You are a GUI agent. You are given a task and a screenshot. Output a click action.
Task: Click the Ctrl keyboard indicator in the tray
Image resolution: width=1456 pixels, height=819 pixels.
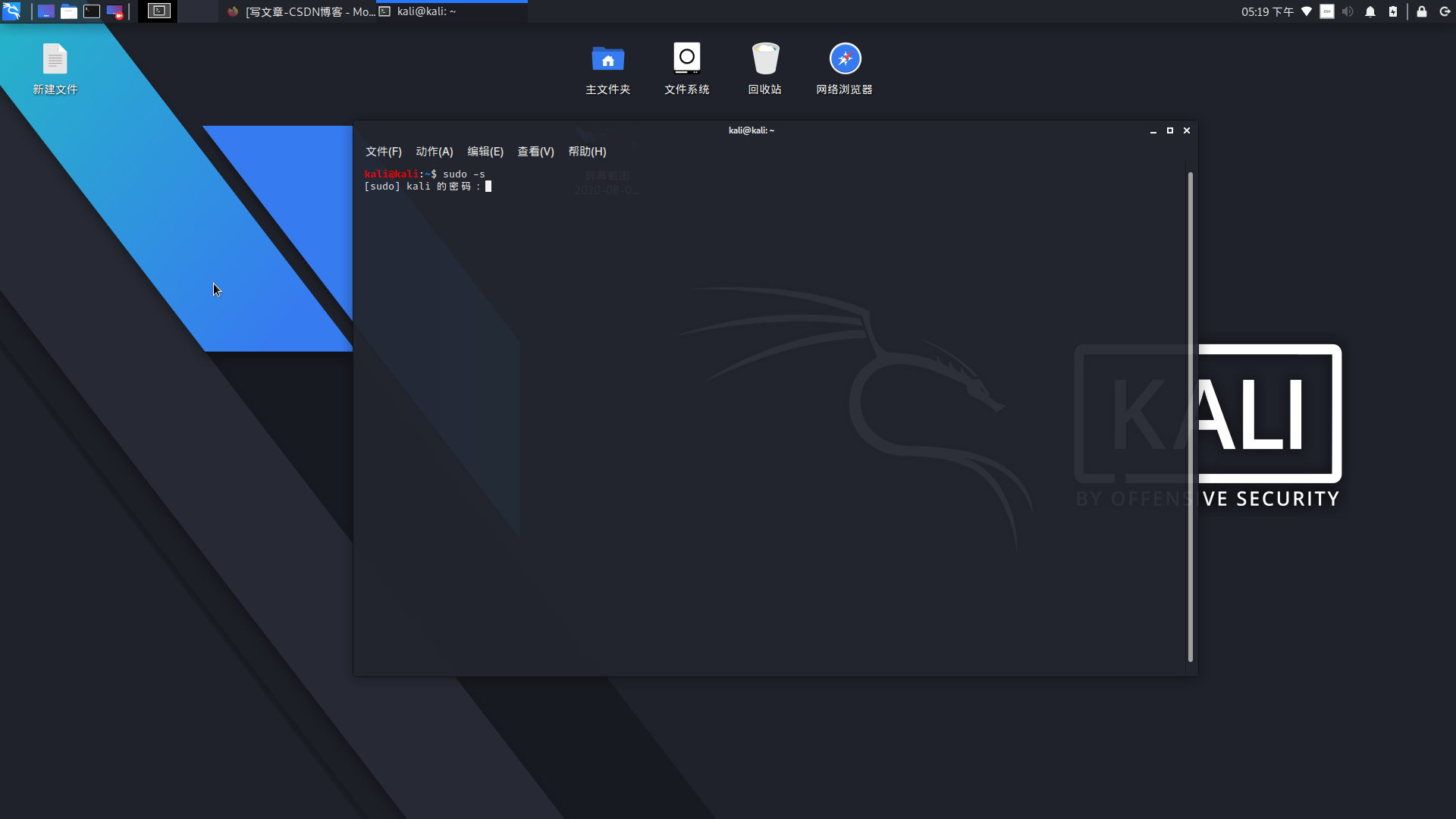coord(1327,11)
